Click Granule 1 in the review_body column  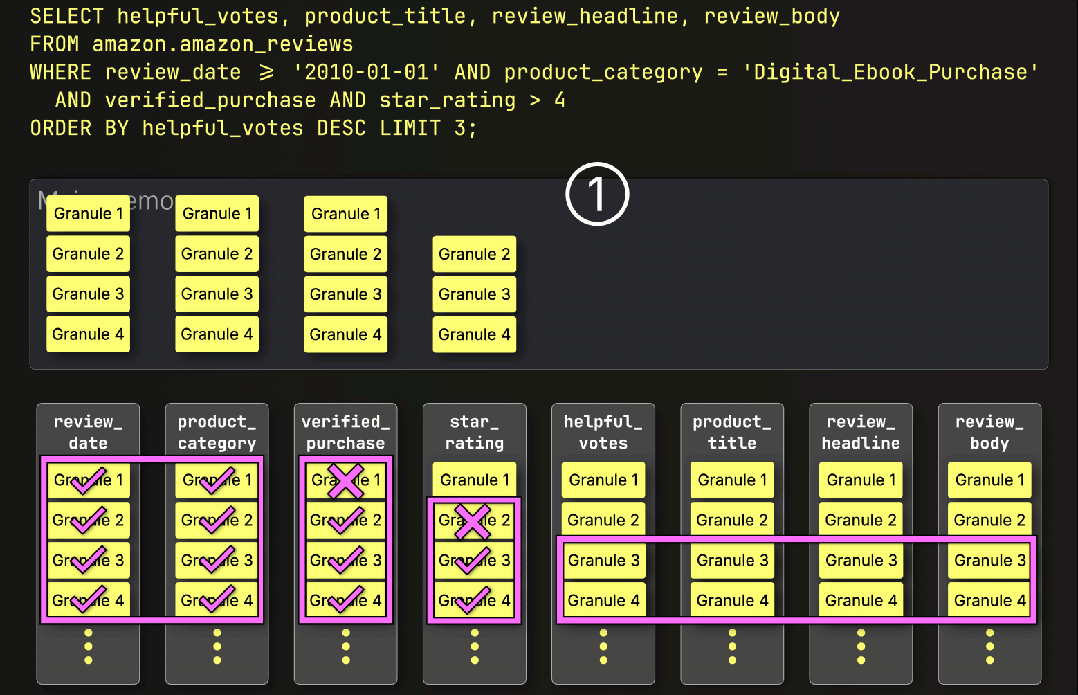989,480
